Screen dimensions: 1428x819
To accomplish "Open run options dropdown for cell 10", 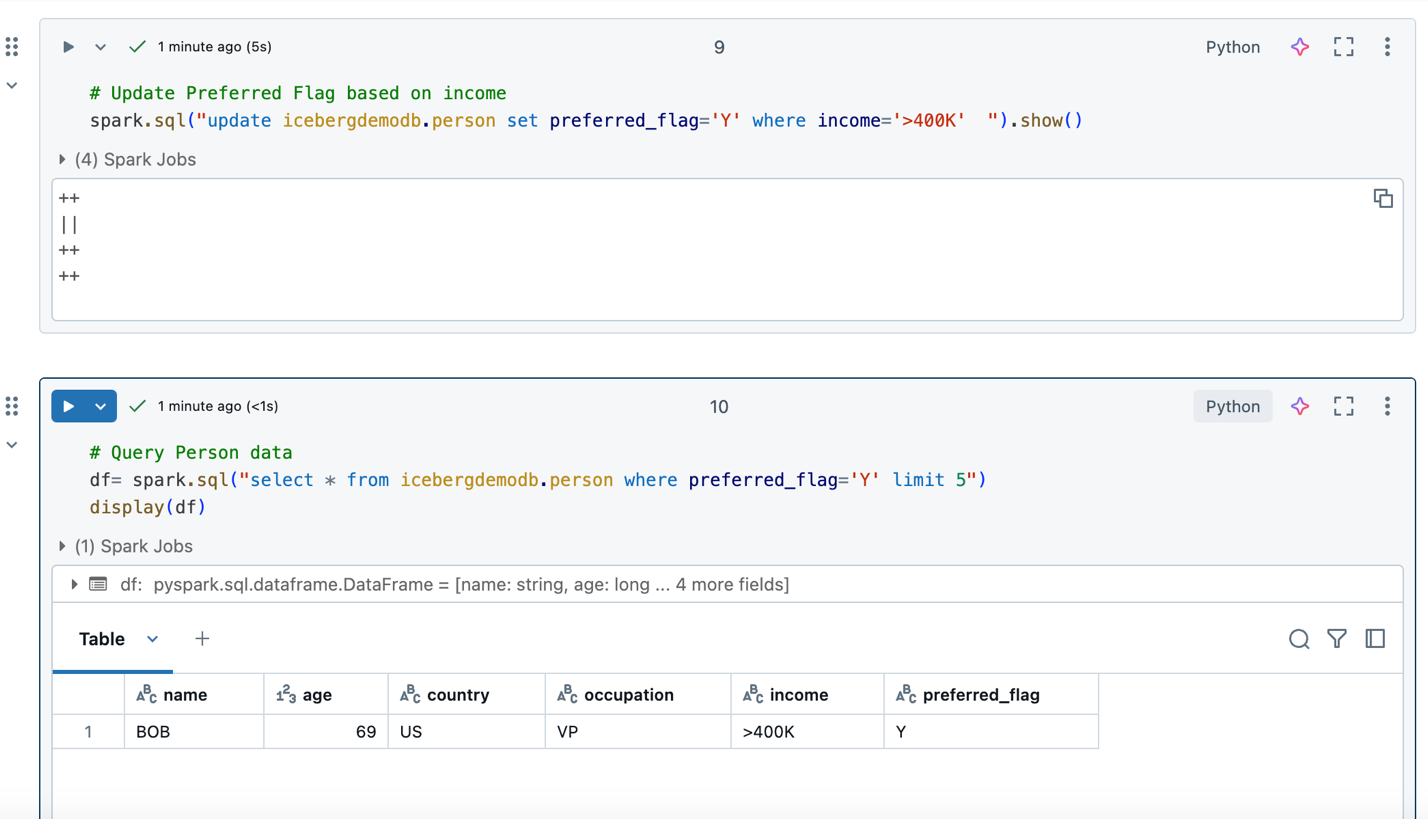I will (100, 406).
